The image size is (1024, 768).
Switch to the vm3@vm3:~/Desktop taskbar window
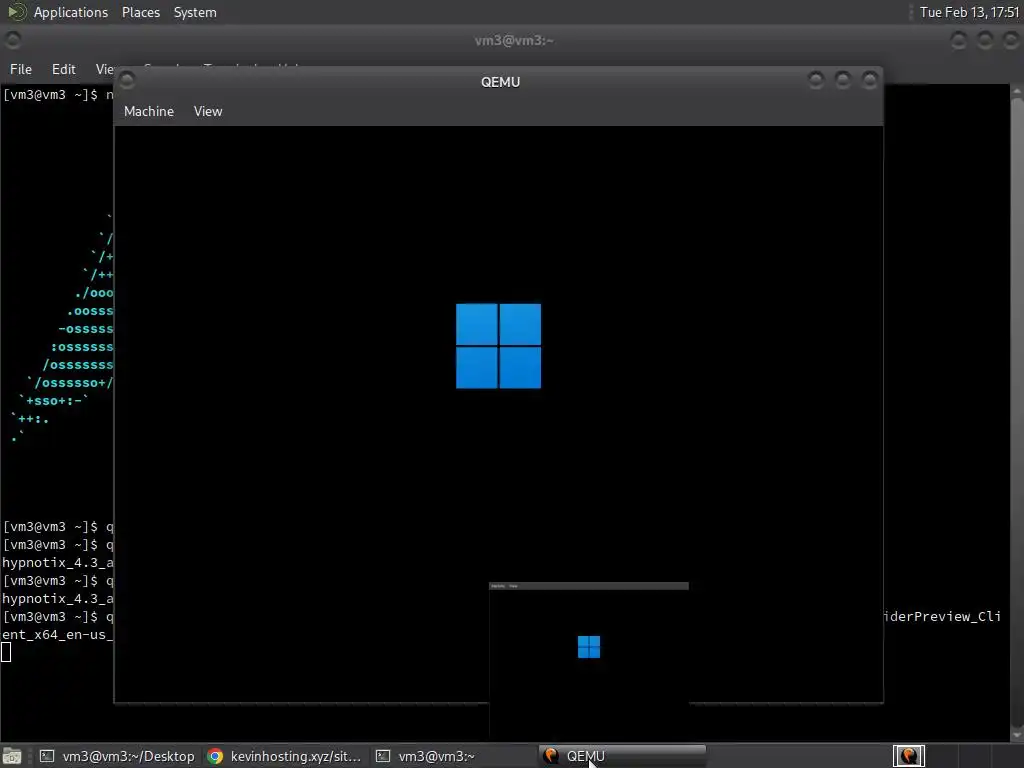point(117,756)
